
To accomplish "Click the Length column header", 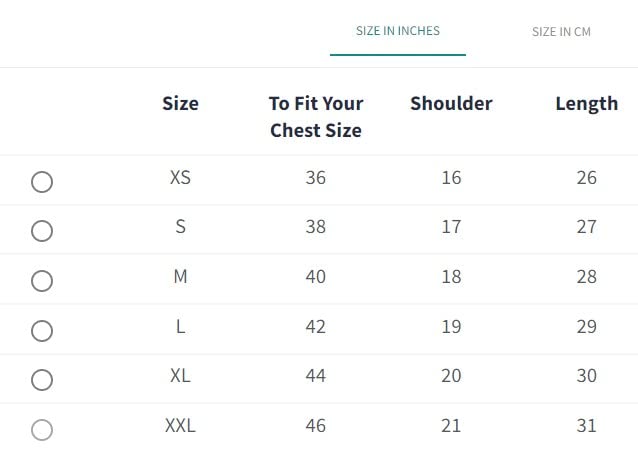I will [586, 103].
